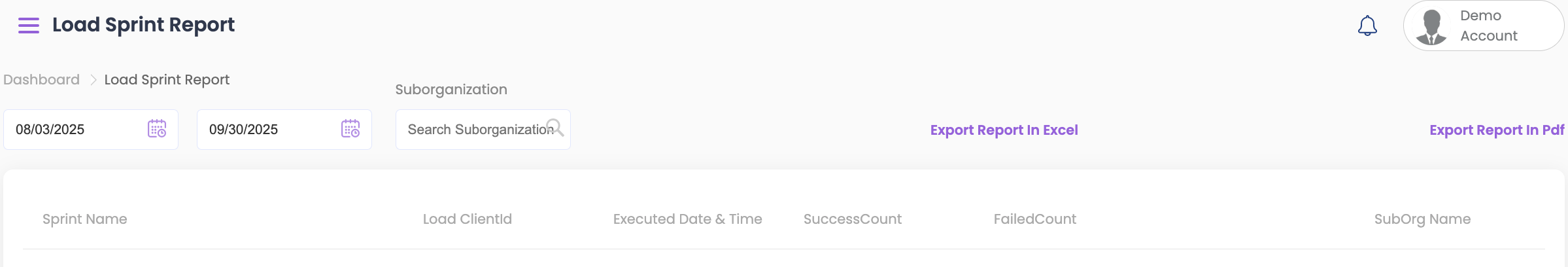Click the end date field 09/30/2025
Viewport: 1568px width, 267px height.
pyautogui.click(x=265, y=130)
